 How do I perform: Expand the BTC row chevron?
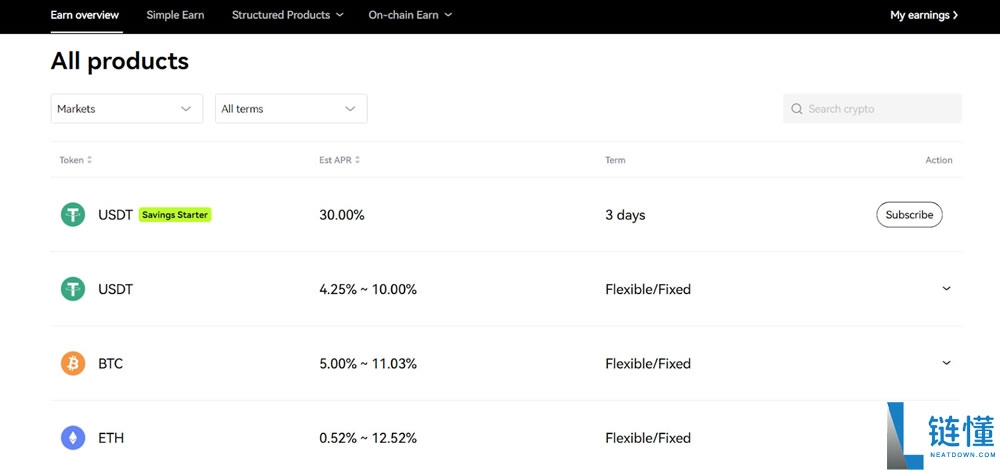click(946, 363)
